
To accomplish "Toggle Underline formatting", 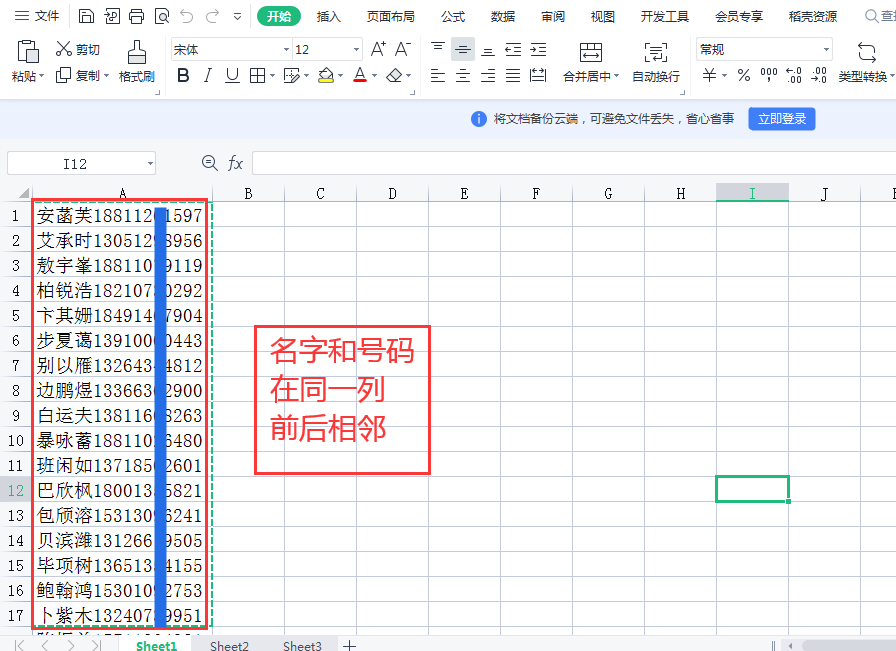I will [232, 75].
